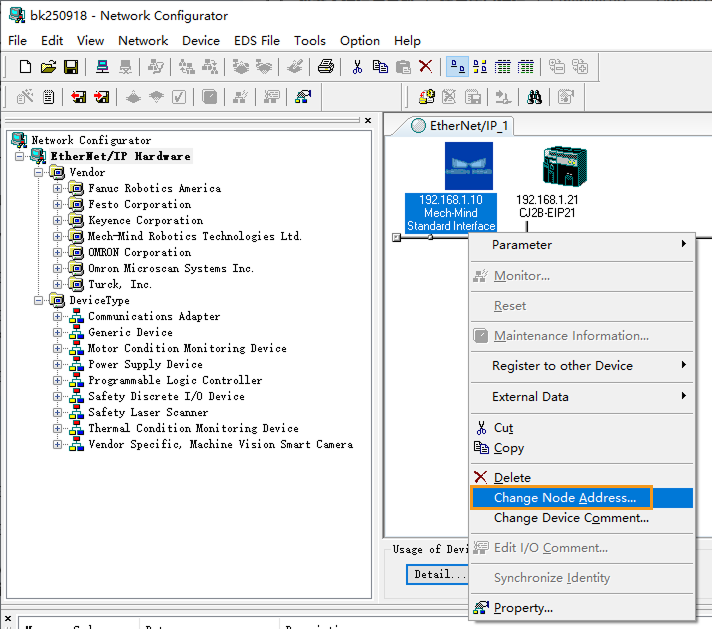
Task: Open the Device menu
Action: coord(201,40)
